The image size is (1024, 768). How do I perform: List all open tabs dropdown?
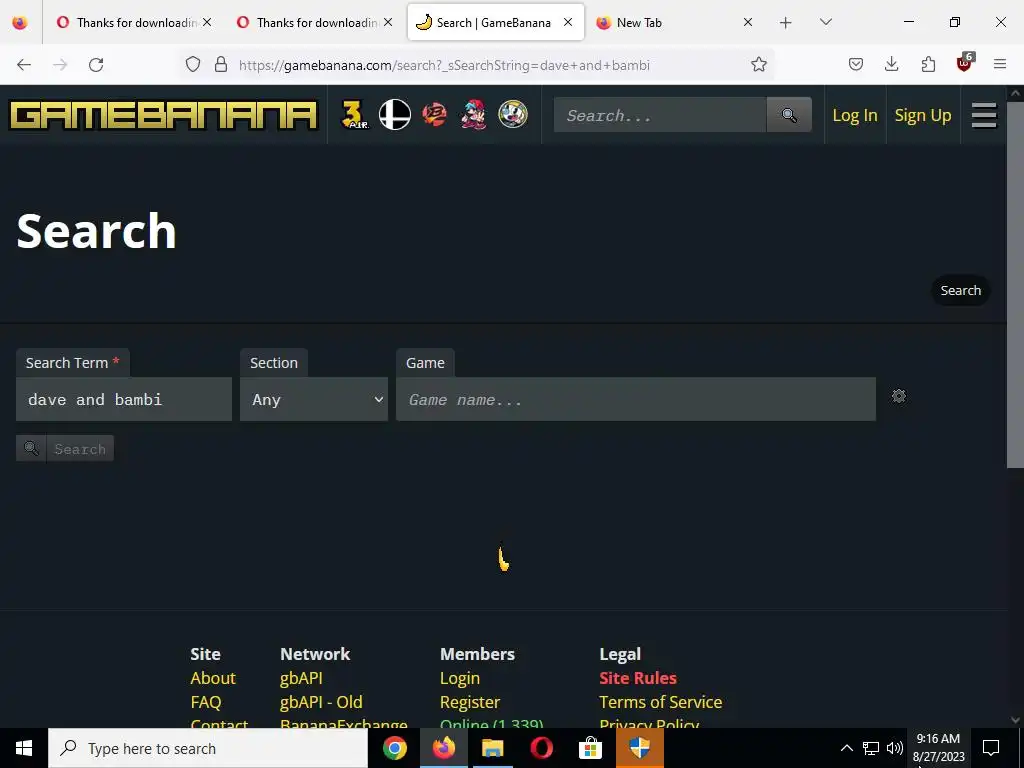tap(825, 23)
